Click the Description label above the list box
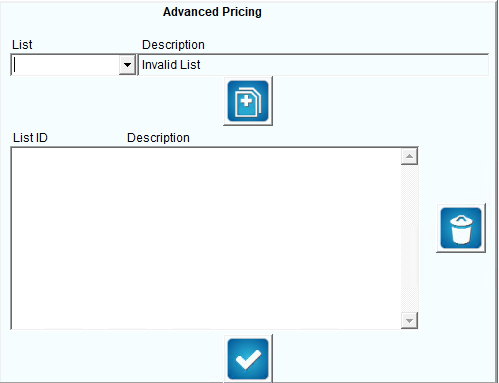499x383 pixels. pyautogui.click(x=158, y=138)
